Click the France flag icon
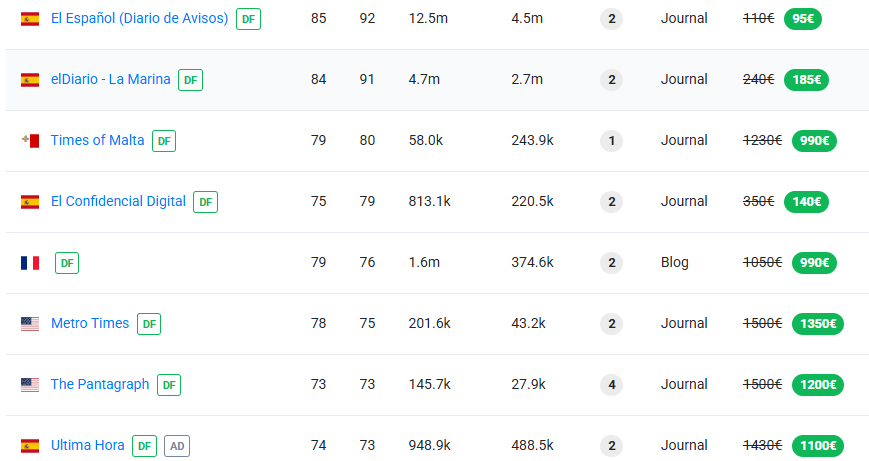 (x=30, y=263)
